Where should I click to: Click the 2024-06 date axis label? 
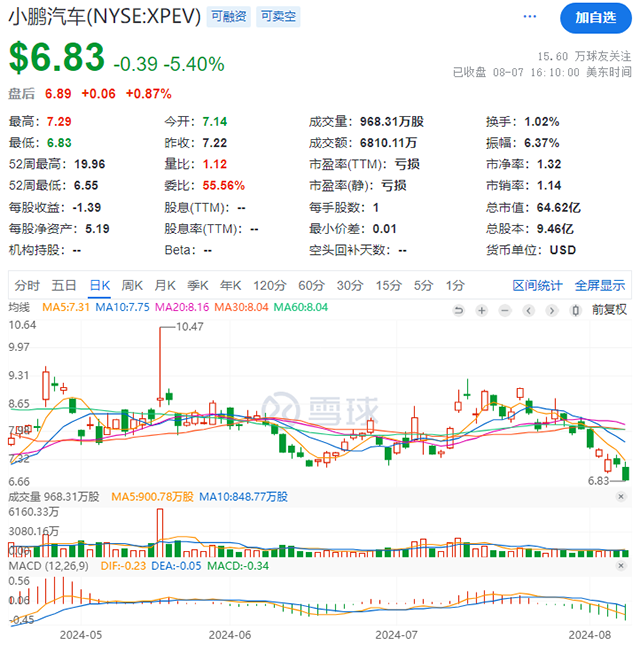(230, 635)
